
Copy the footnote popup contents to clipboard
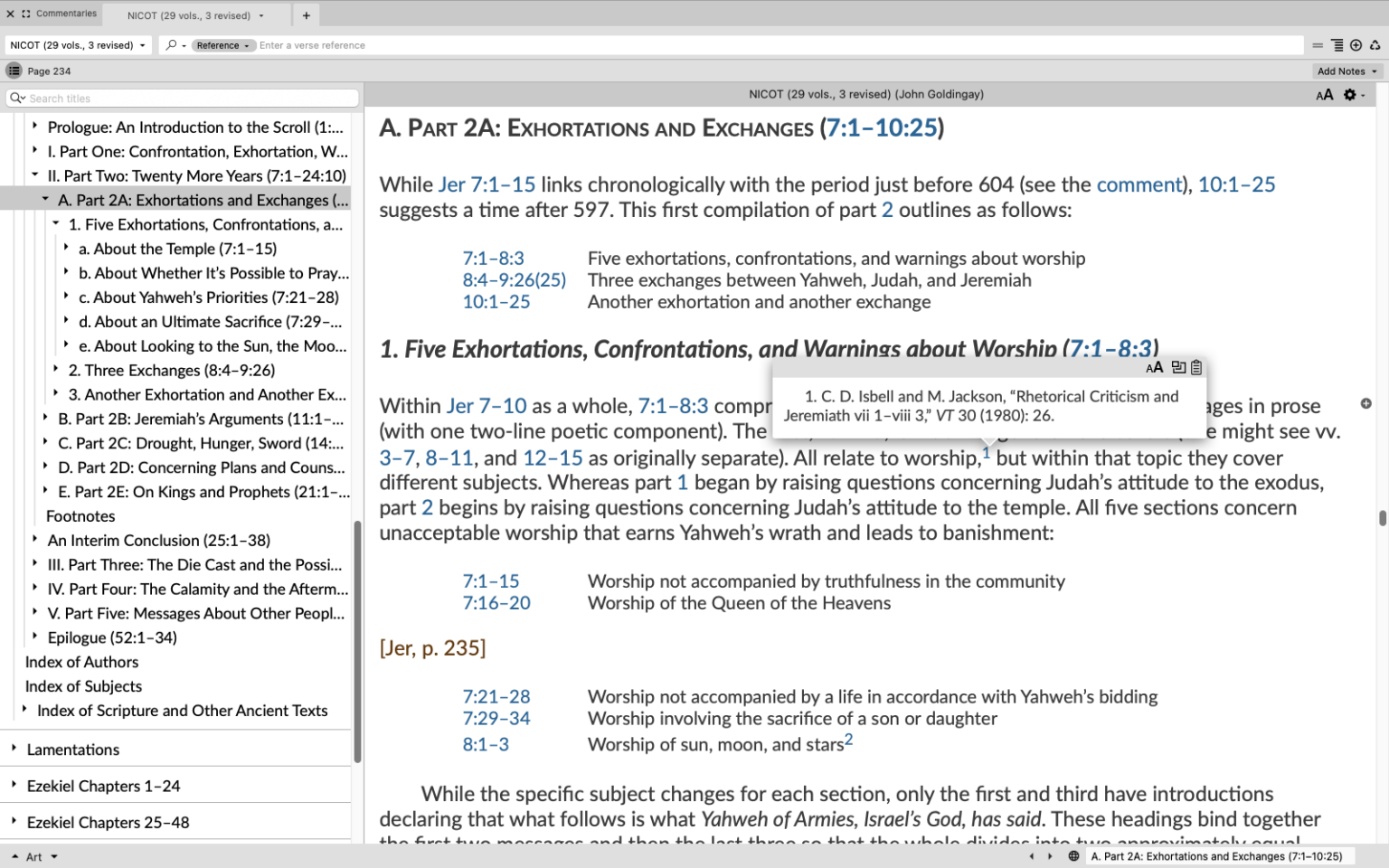tap(1196, 367)
